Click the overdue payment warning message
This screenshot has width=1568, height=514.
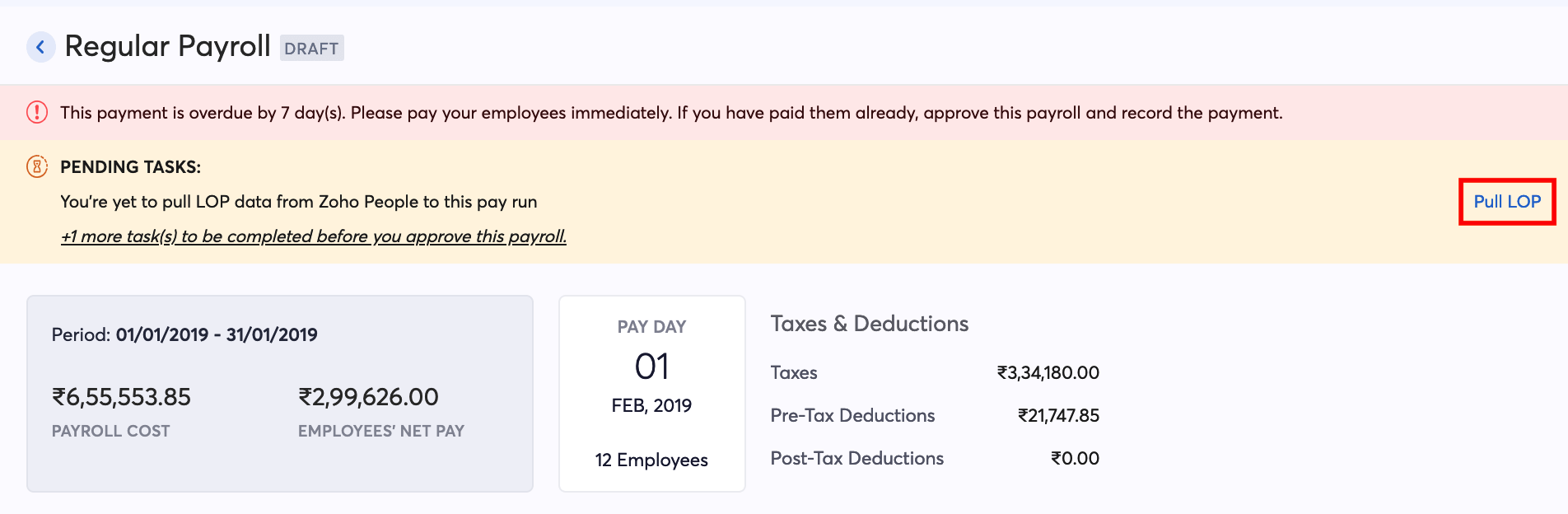coord(670,113)
